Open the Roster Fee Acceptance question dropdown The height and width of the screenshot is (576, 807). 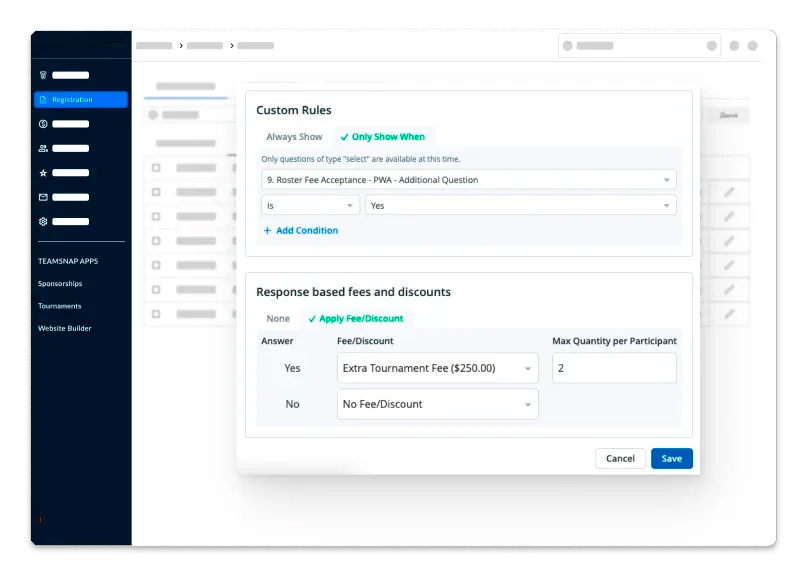coord(468,180)
